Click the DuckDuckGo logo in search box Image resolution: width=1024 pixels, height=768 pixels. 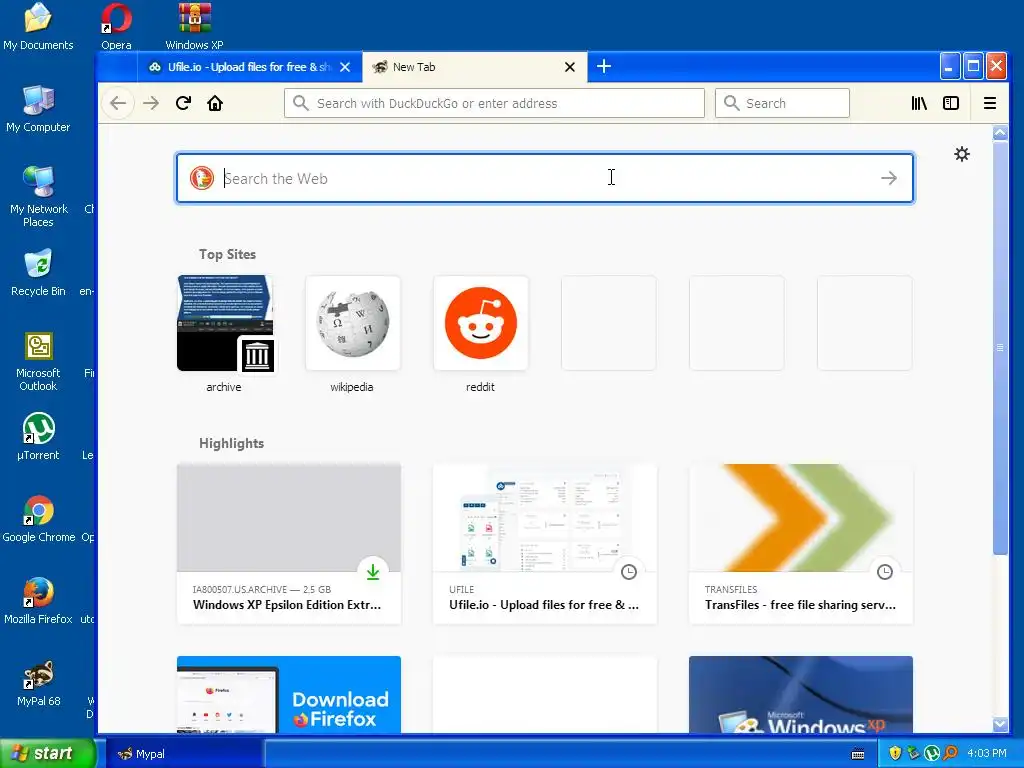202,178
